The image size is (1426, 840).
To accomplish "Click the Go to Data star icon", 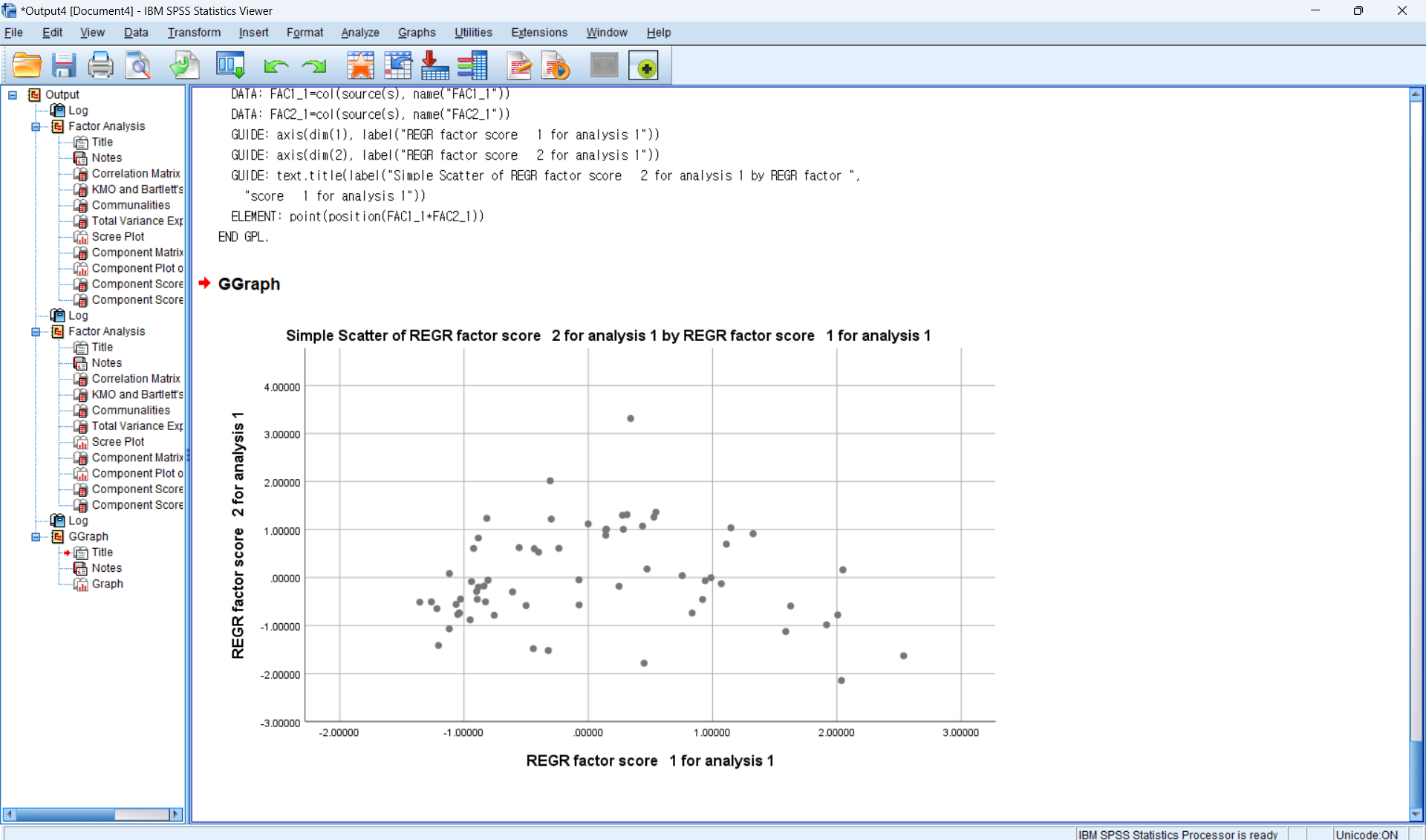I will (360, 65).
